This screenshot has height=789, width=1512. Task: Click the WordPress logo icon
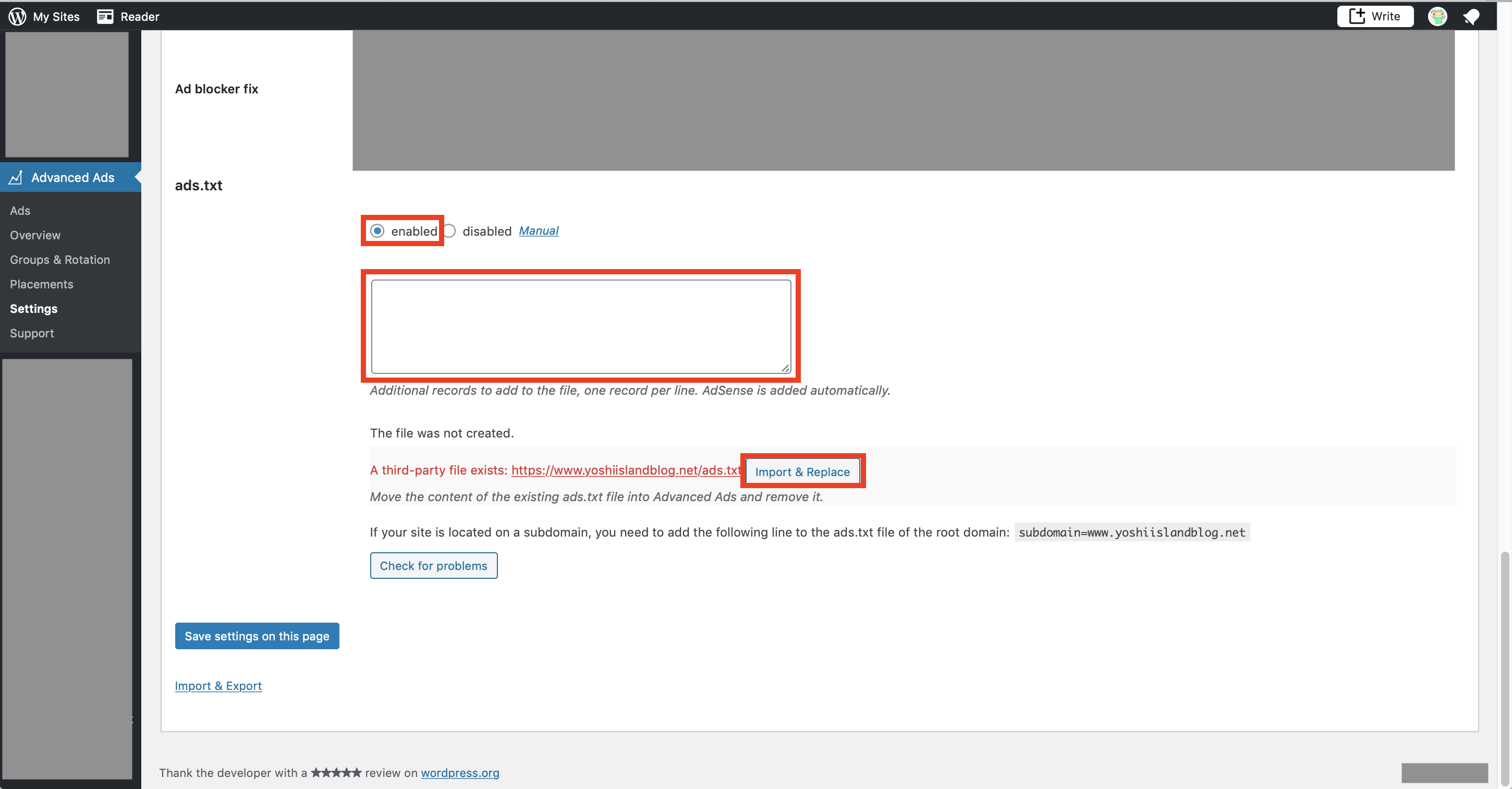coord(17,17)
